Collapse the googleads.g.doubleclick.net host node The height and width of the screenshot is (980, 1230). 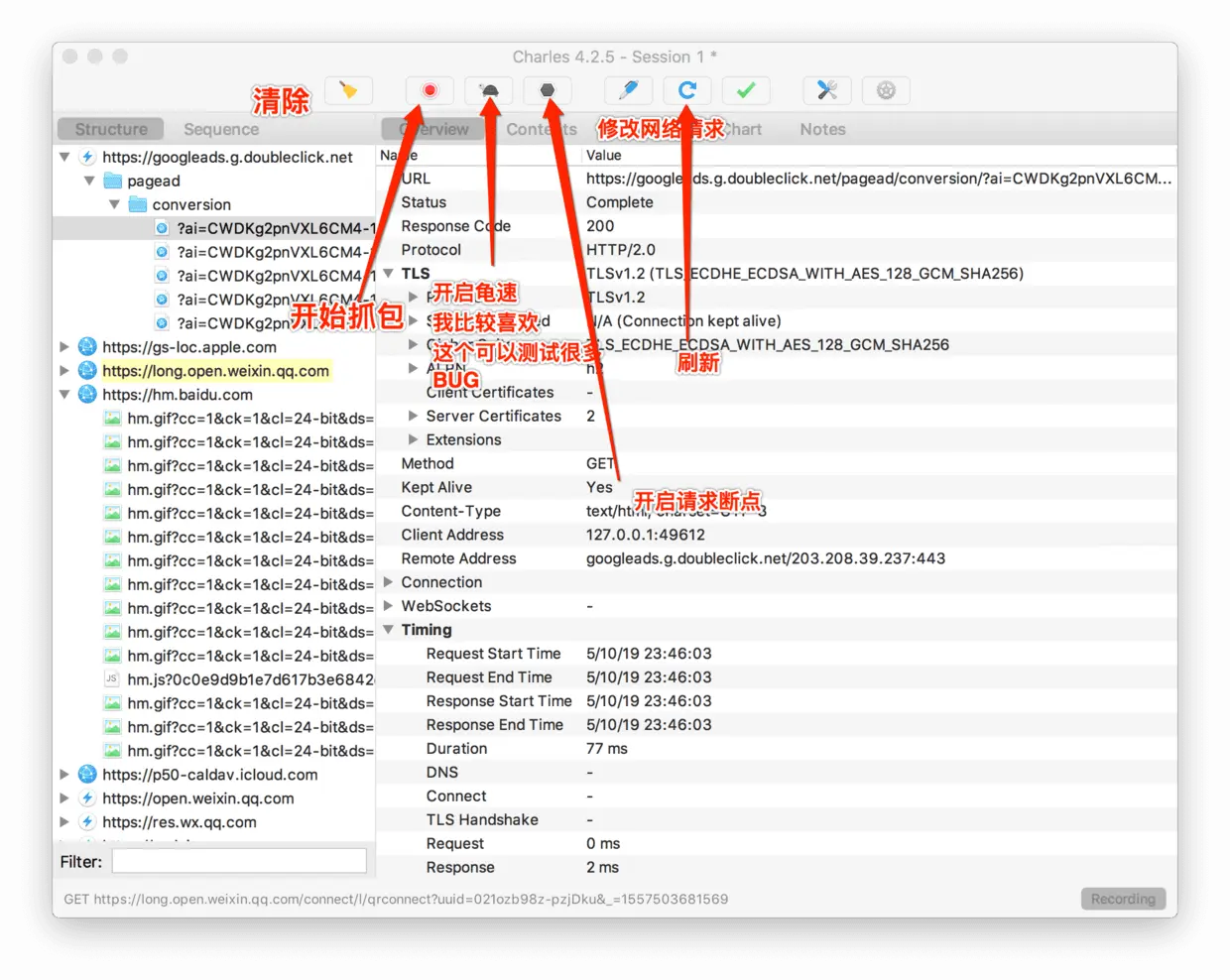64,157
